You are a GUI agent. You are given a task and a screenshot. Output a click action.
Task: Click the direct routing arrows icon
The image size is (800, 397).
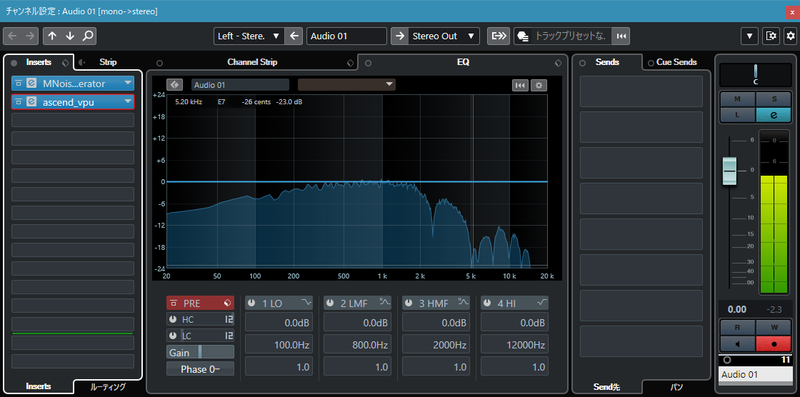(x=498, y=36)
